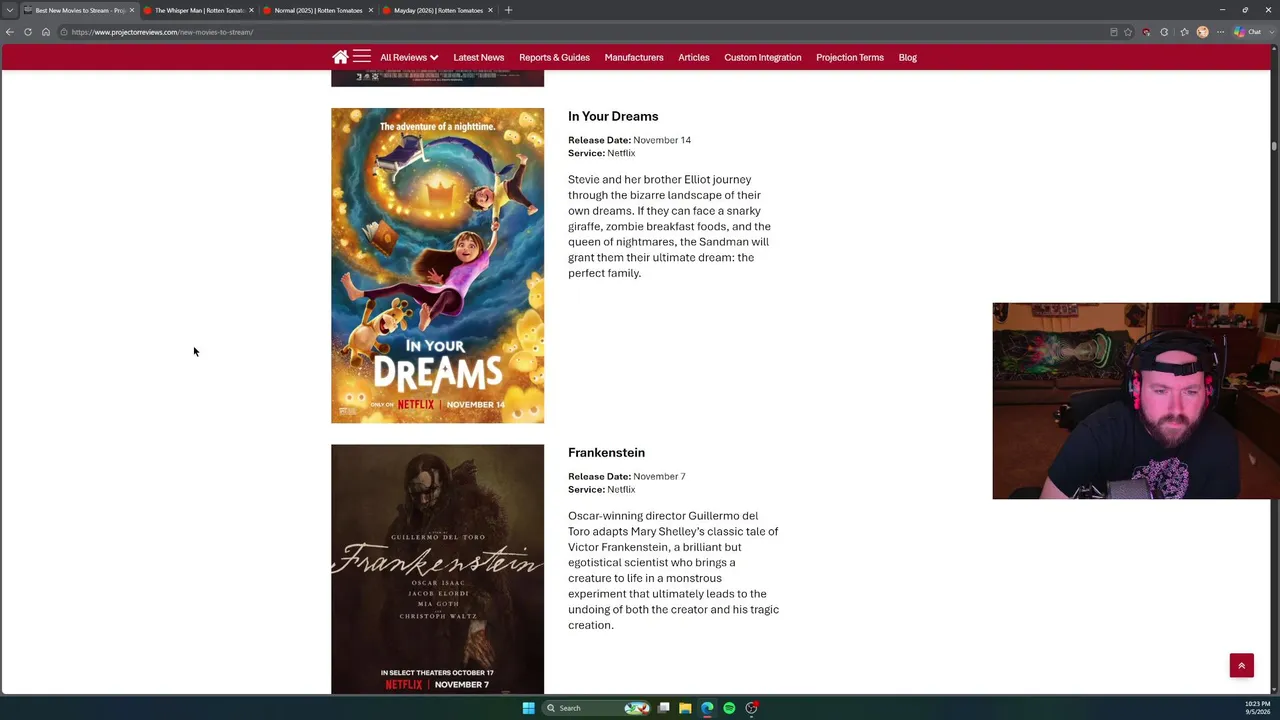Close The Whisper Man tab
Viewport: 1280px width, 720px height.
tap(251, 10)
